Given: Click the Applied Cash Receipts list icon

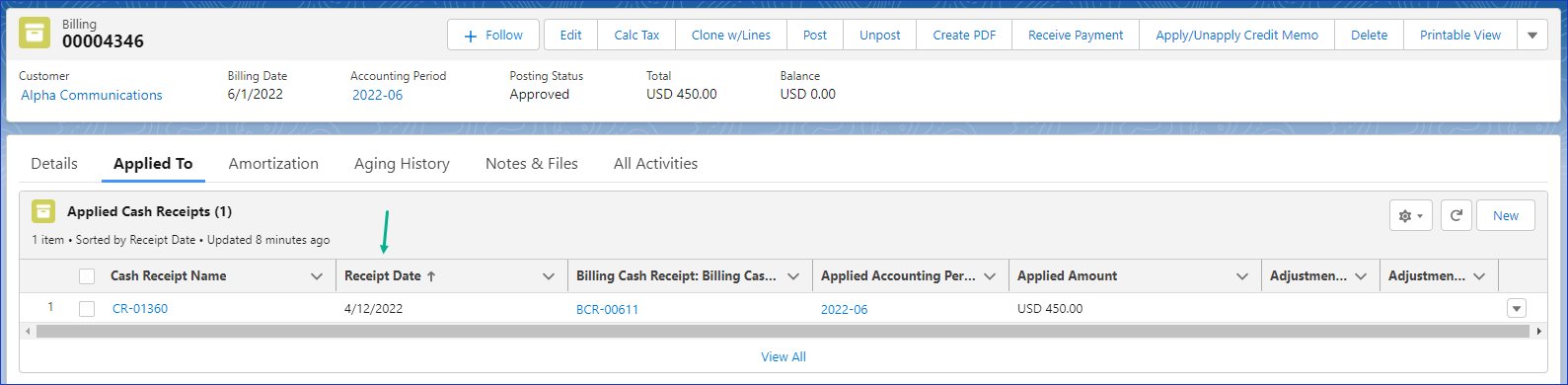Looking at the screenshot, I should click(43, 211).
